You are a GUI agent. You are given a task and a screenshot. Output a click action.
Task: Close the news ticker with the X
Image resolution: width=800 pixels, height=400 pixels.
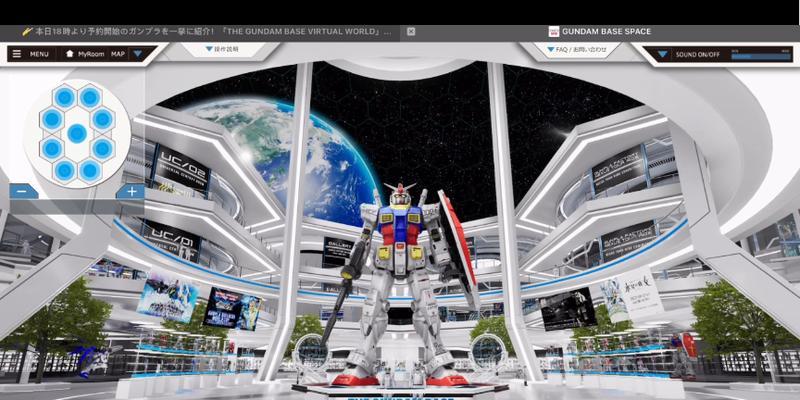pyautogui.click(x=411, y=32)
